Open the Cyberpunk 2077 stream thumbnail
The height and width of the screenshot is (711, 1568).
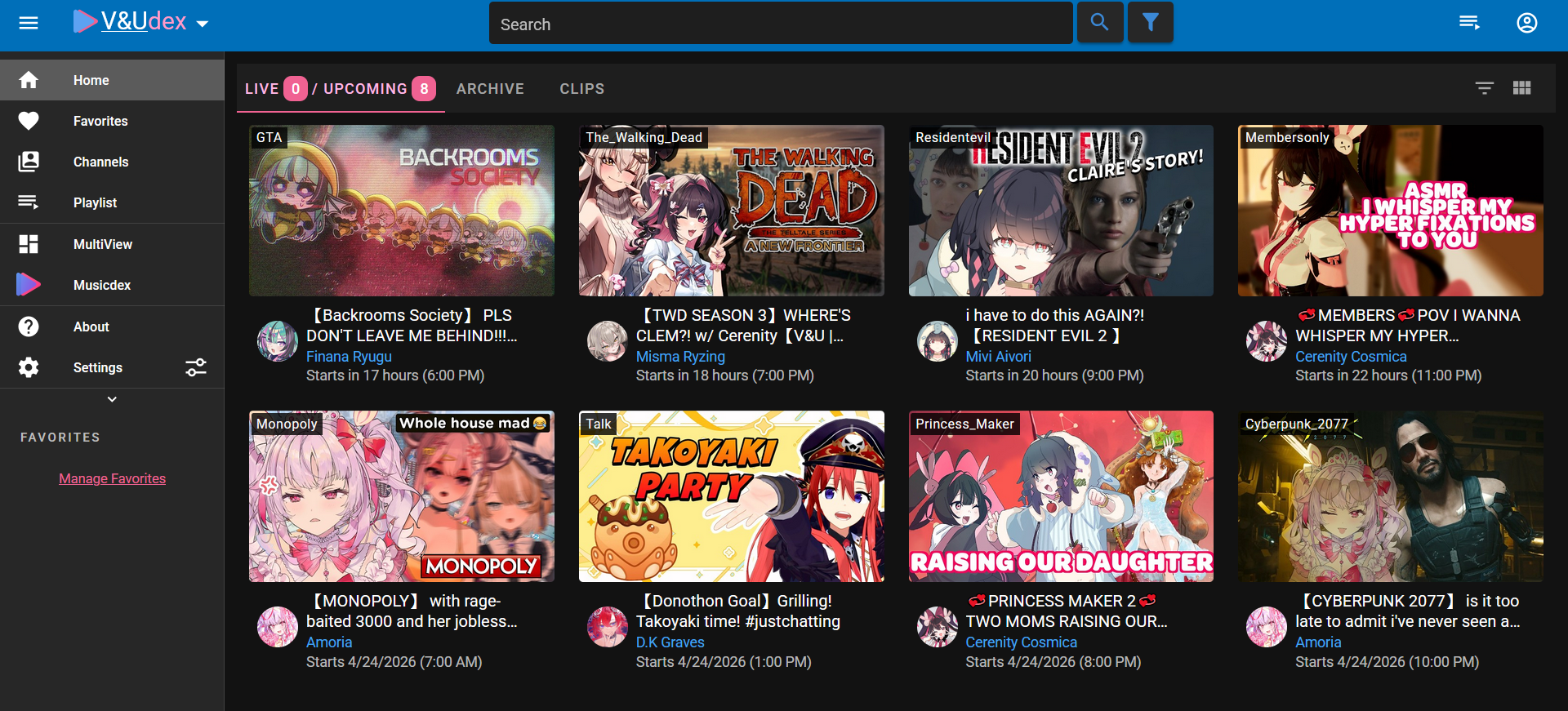coord(1391,496)
